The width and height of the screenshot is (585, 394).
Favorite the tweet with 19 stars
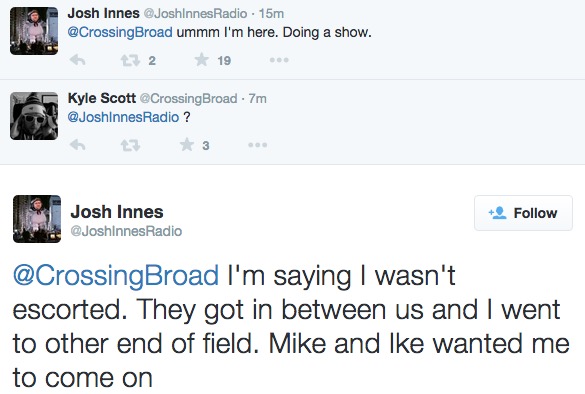point(201,60)
